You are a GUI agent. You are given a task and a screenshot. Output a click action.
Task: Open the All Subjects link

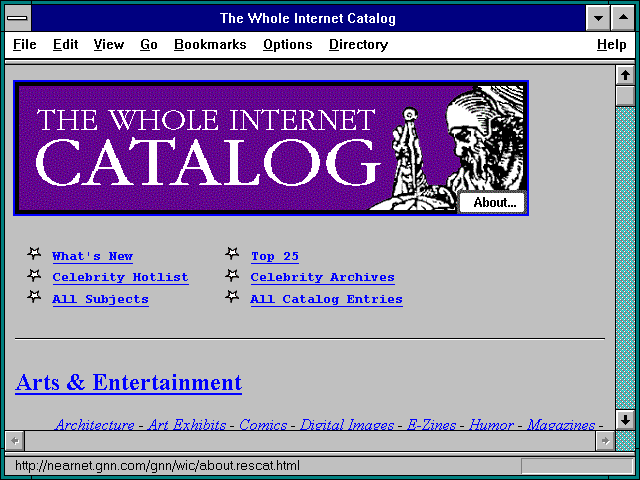pyautogui.click(x=100, y=299)
